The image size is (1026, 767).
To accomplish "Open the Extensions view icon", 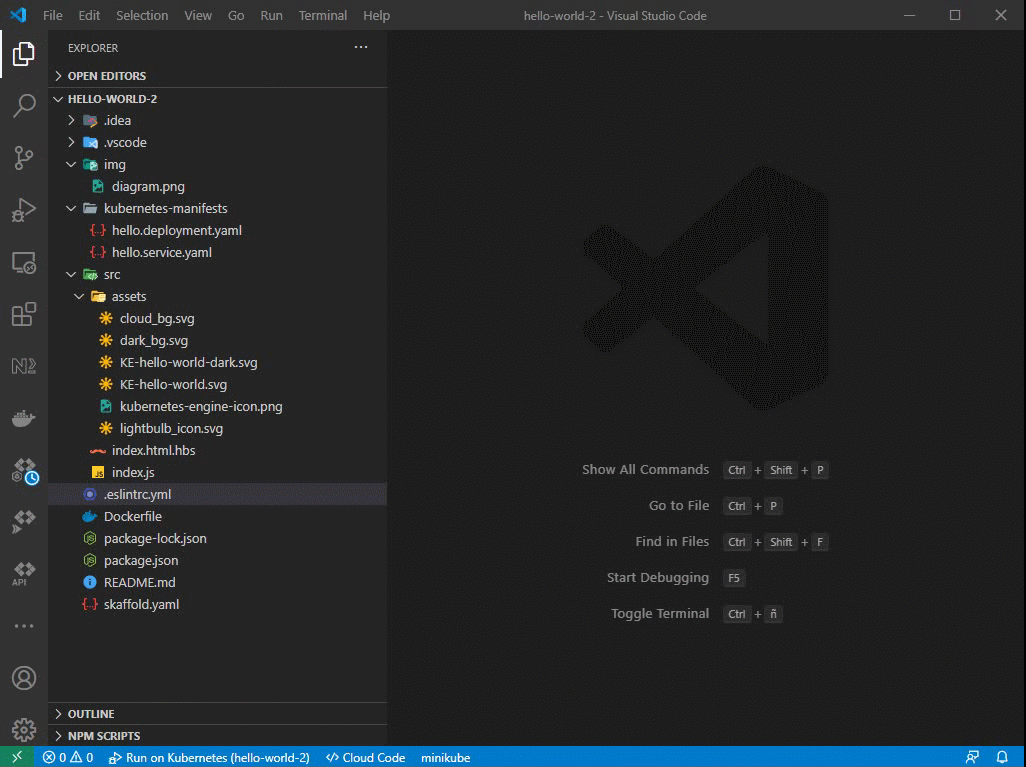I will click(24, 314).
